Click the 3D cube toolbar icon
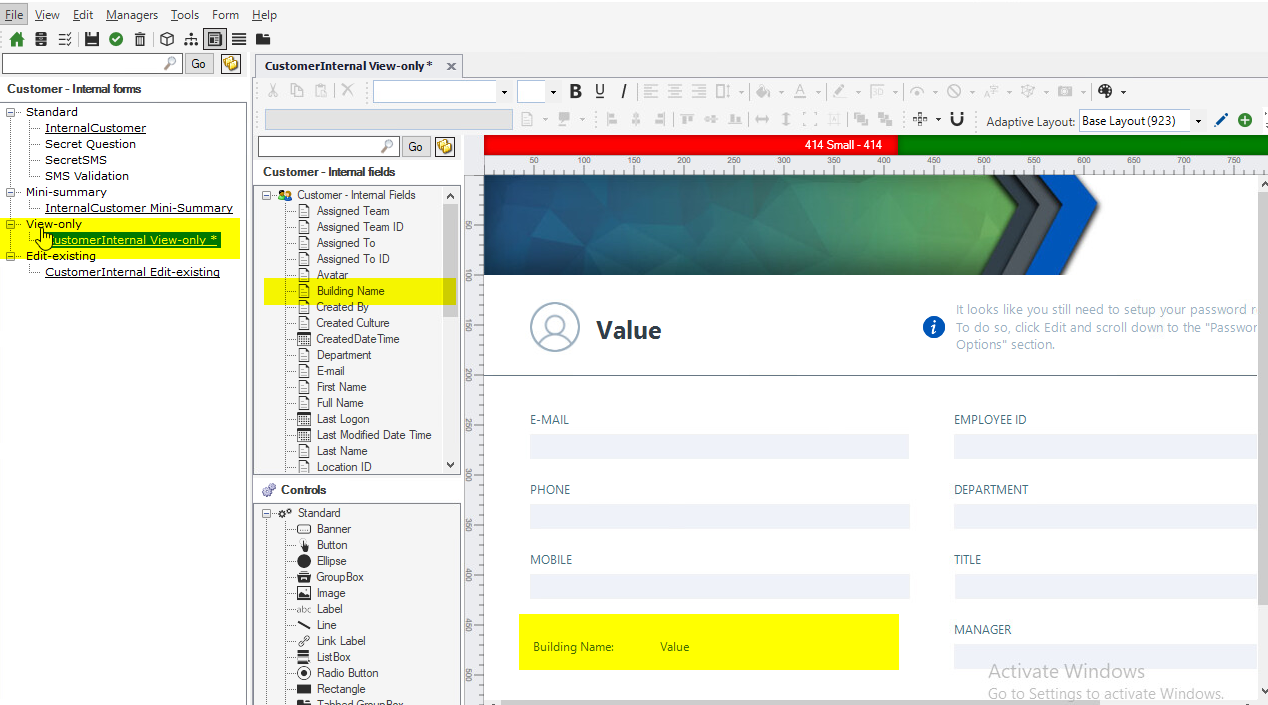The width and height of the screenshot is (1268, 705). 167,39
